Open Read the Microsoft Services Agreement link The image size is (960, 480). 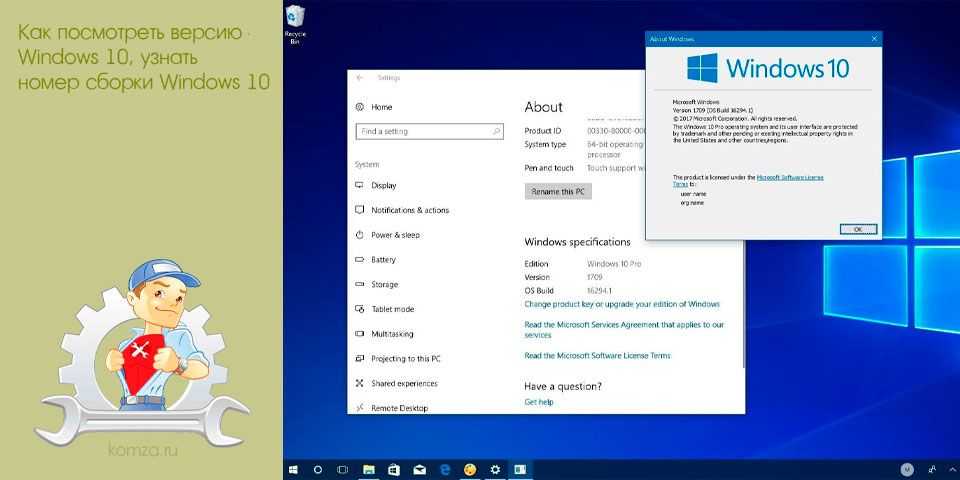coord(624,330)
